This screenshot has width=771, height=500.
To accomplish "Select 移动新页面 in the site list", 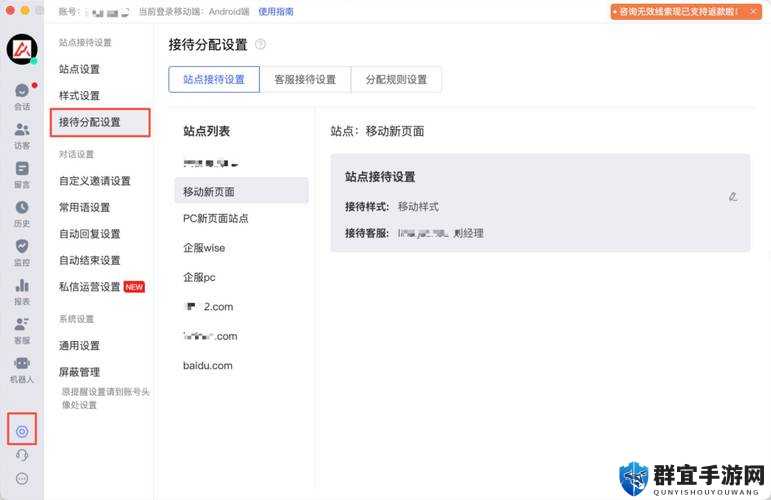I will point(241,191).
